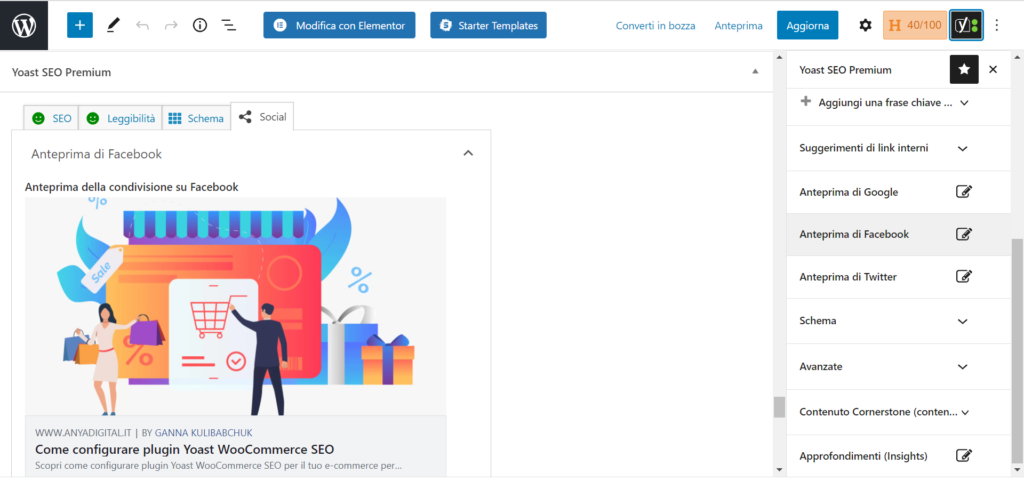Expand the Avanzate section
Viewport: 1024px width, 481px height.
963,367
